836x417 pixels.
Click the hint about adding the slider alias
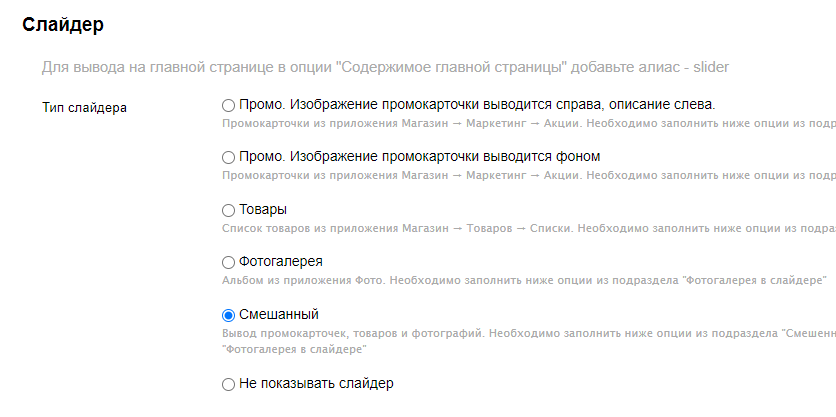[385, 68]
